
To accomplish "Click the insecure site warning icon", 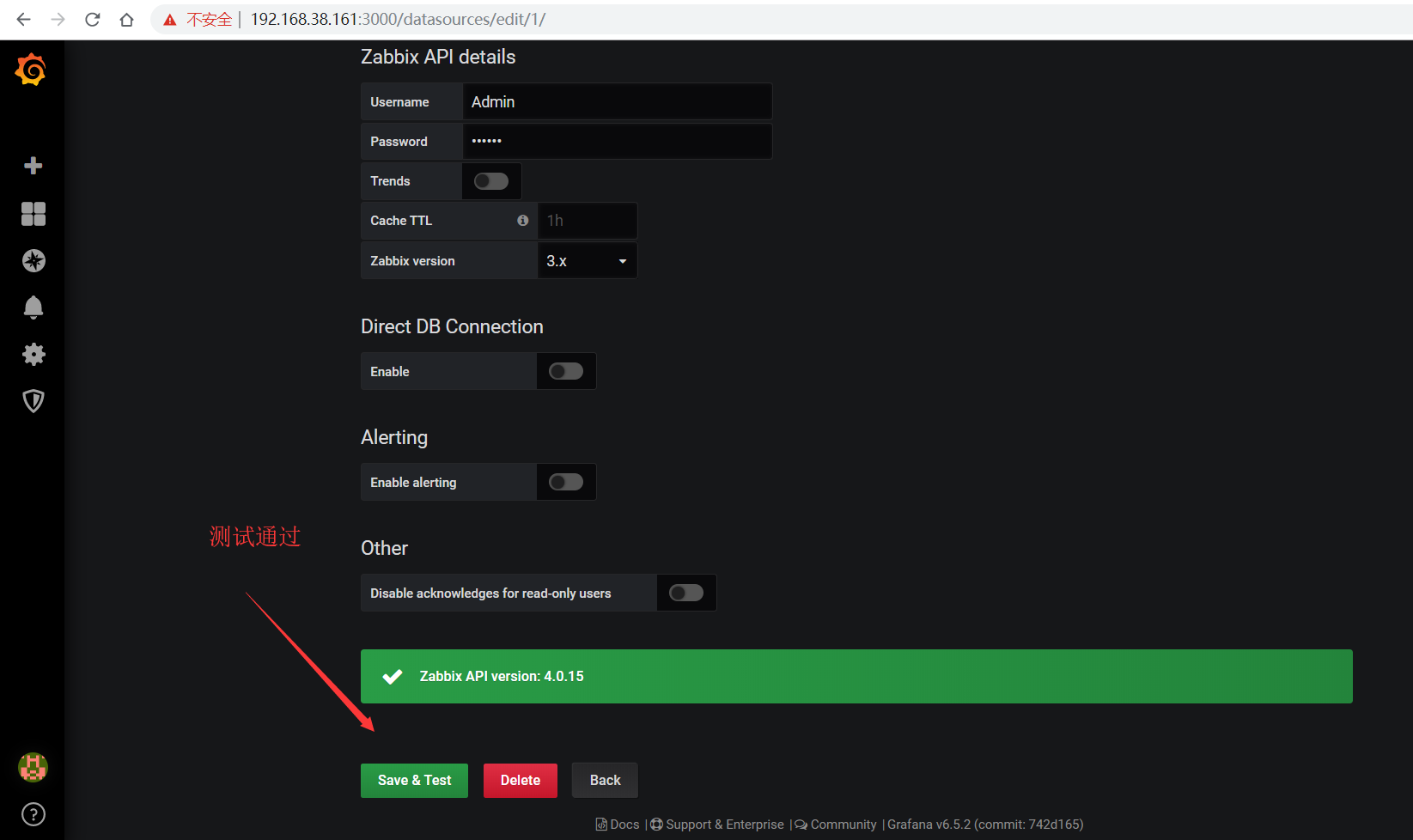I will pyautogui.click(x=170, y=19).
